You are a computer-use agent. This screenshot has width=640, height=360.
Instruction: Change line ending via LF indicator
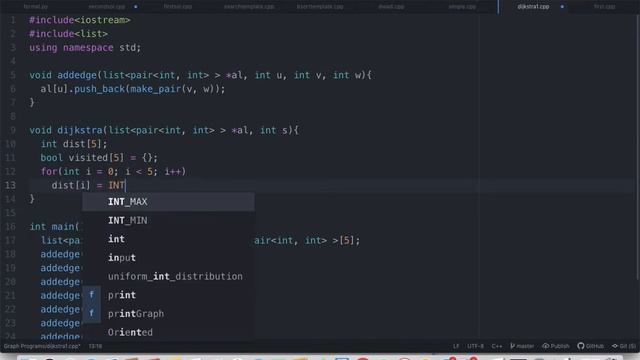click(x=456, y=346)
